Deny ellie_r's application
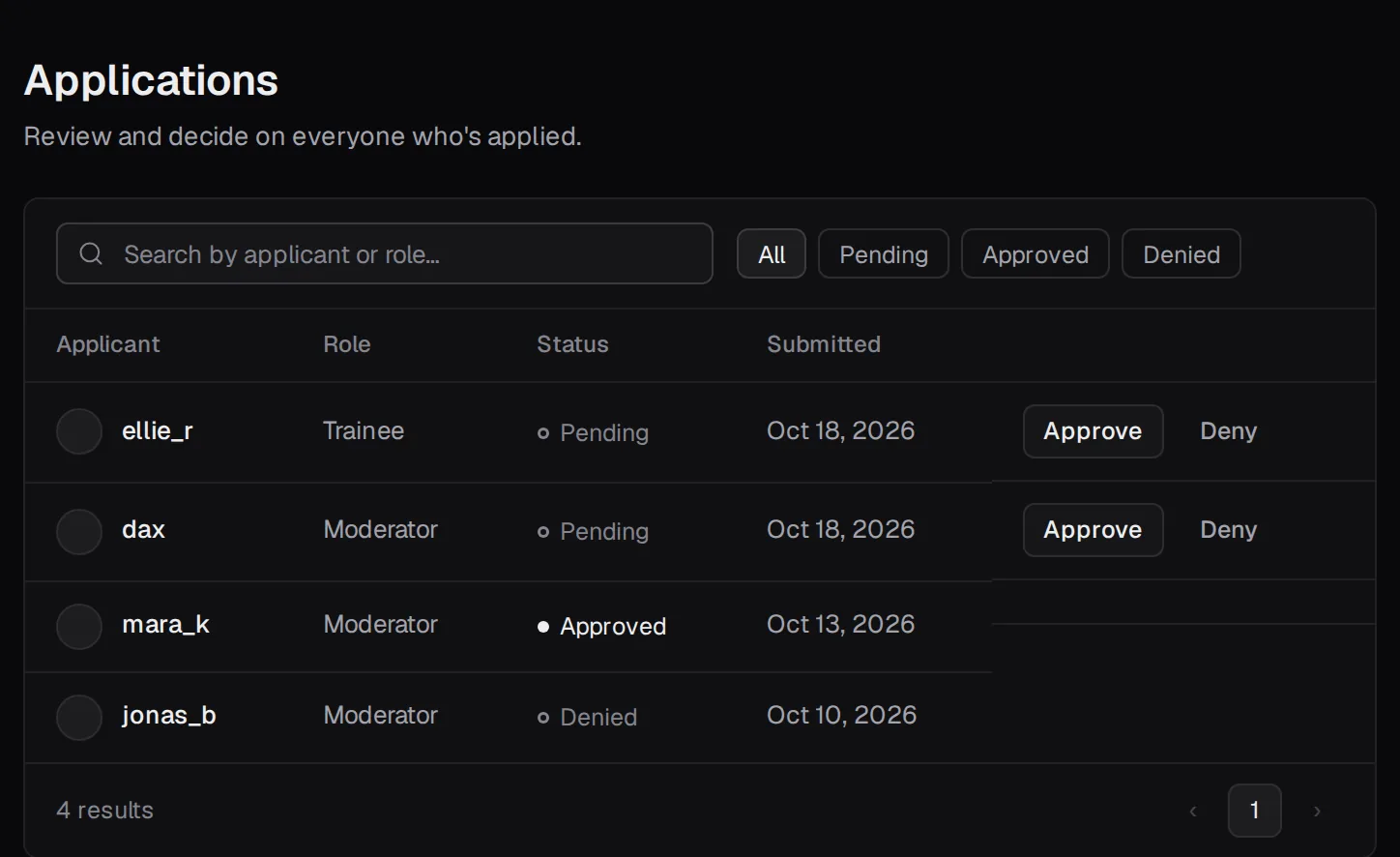This screenshot has width=1400, height=857. pyautogui.click(x=1229, y=431)
